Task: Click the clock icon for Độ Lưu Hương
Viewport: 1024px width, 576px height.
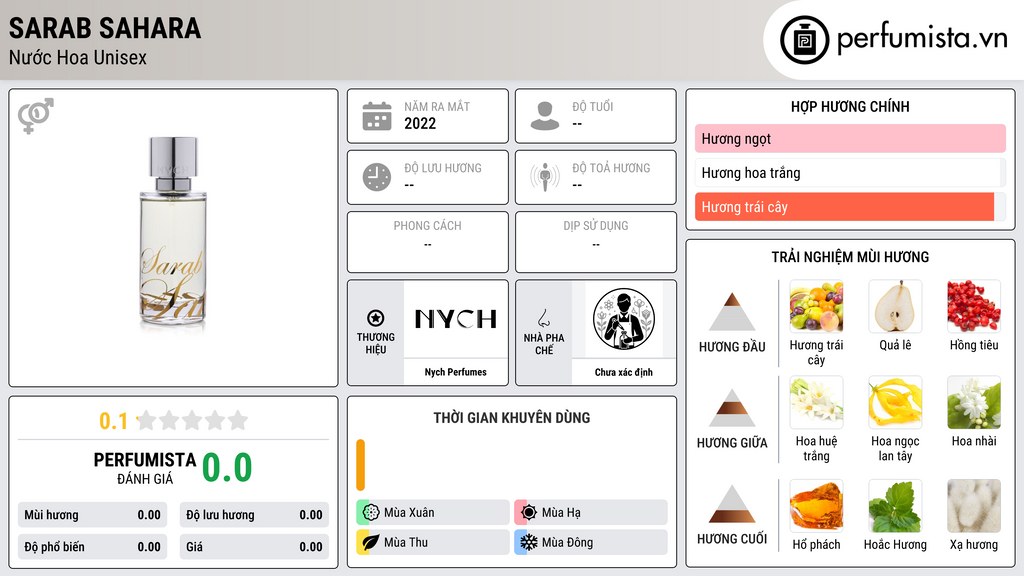Action: click(377, 177)
